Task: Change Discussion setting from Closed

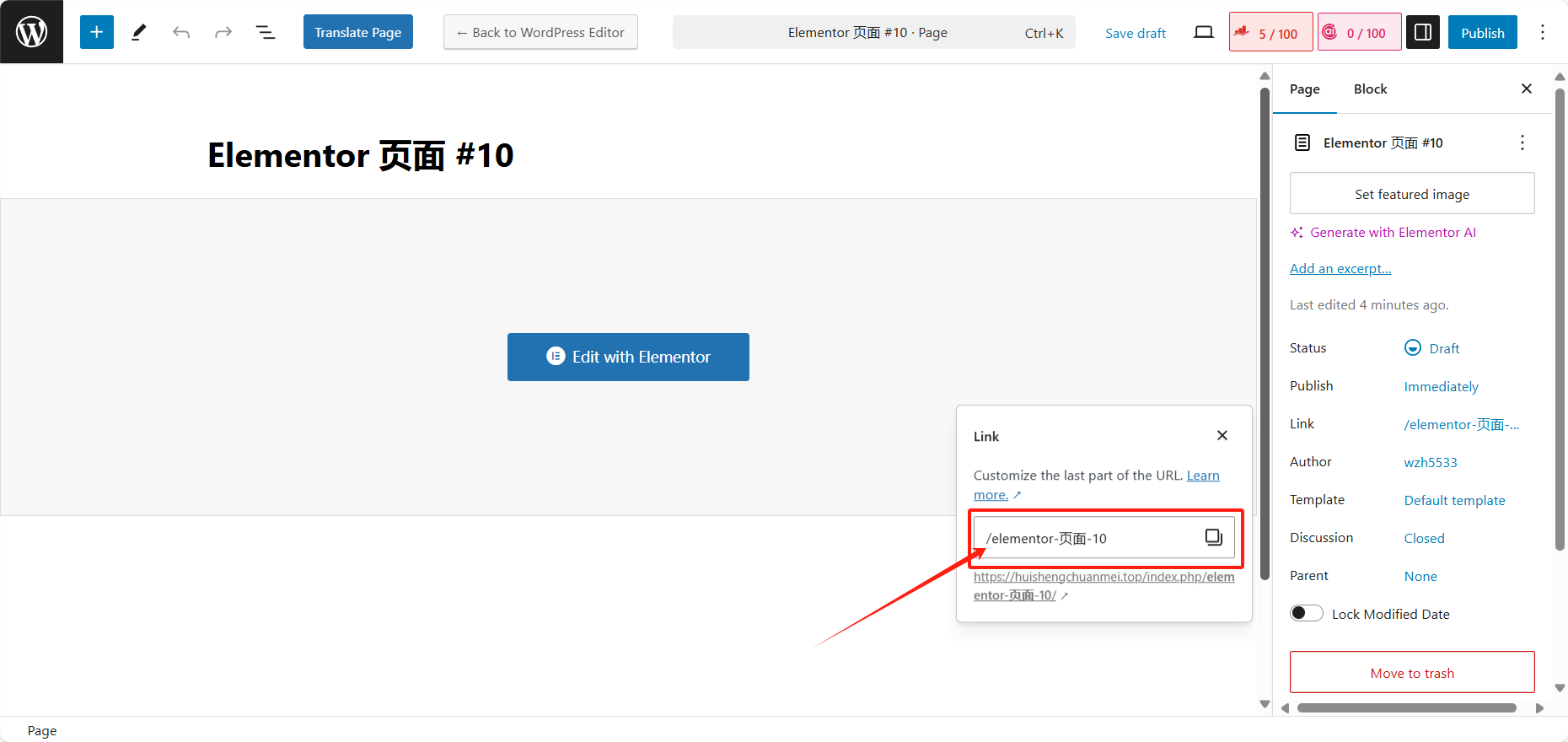Action: pos(1425,538)
